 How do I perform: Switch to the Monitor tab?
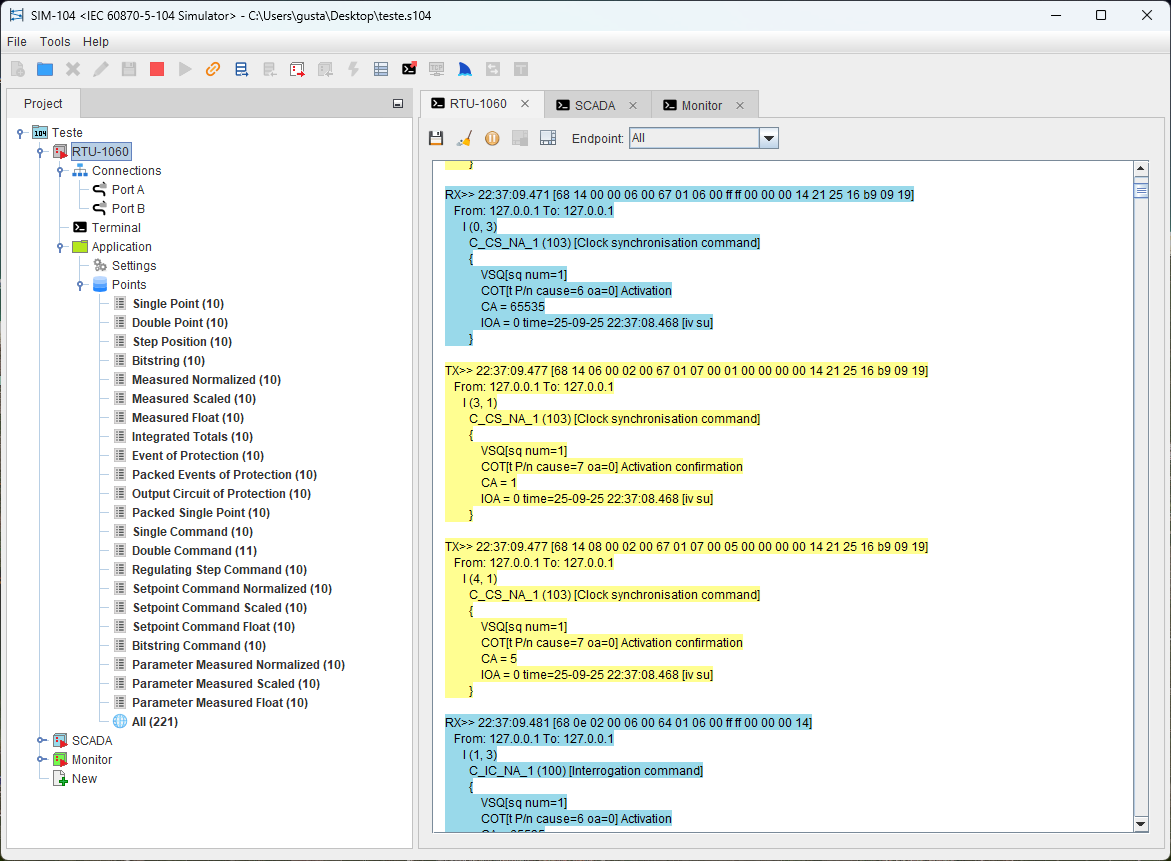(x=701, y=105)
